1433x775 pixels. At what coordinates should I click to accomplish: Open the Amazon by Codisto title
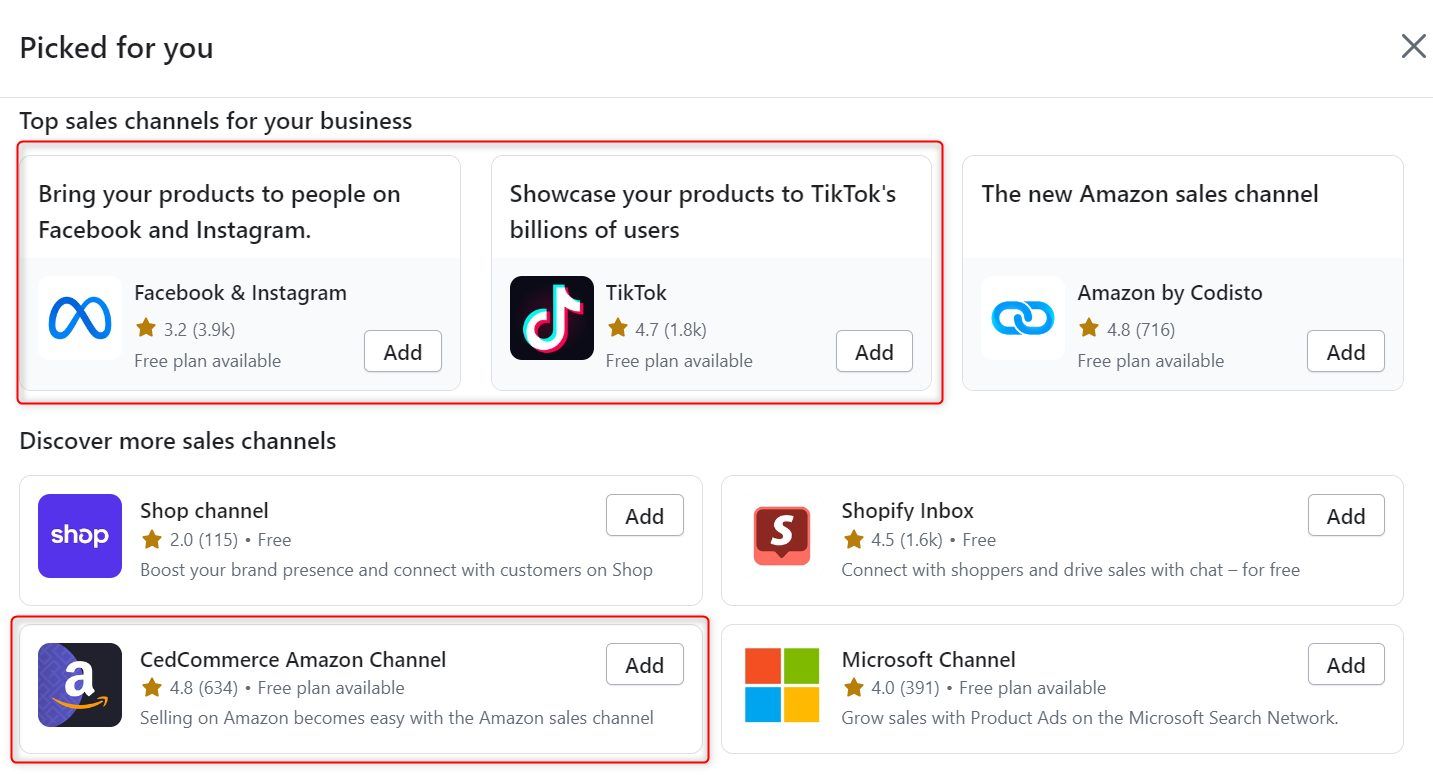tap(1170, 293)
